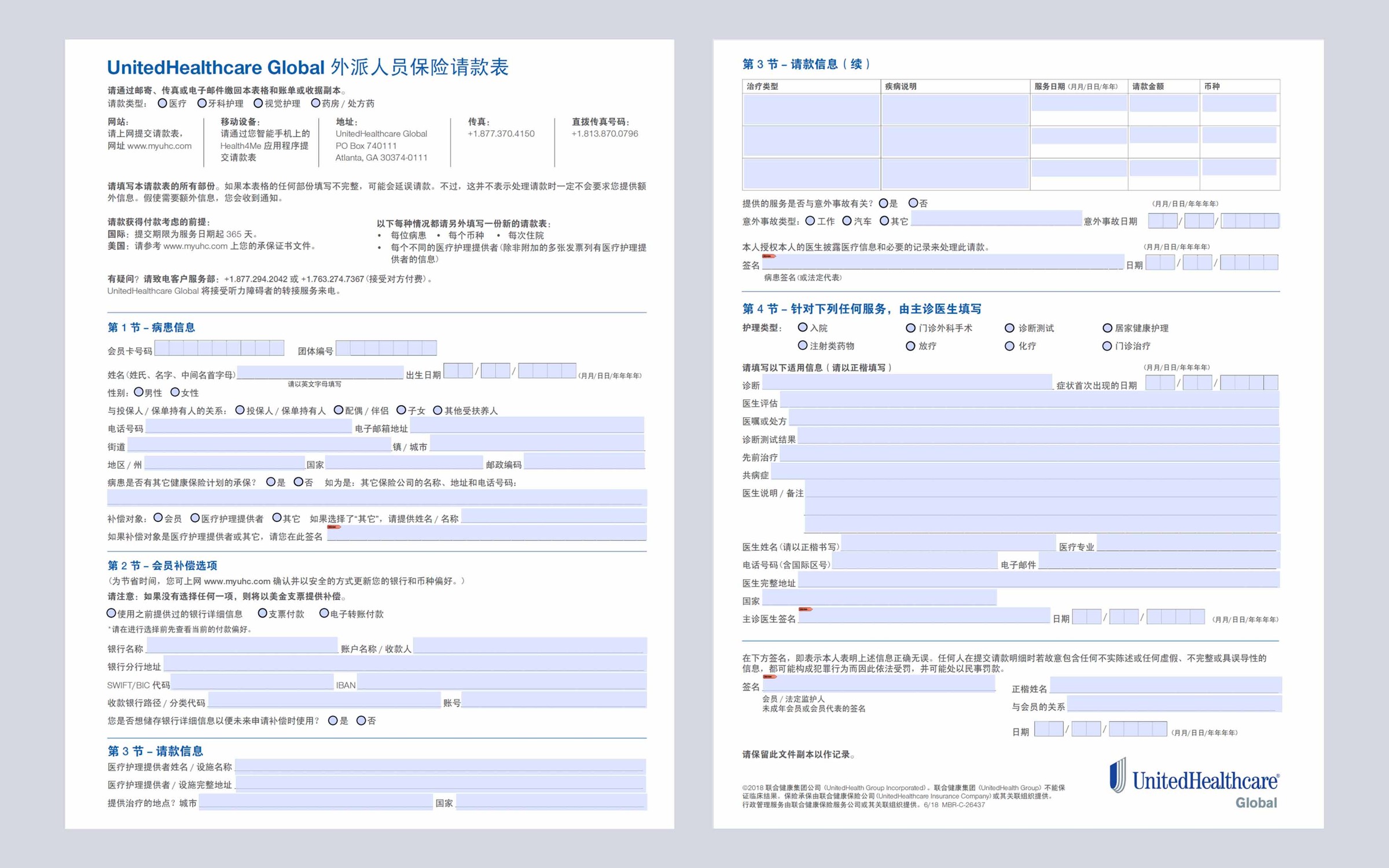Click the 第 4 节 section heading text
1389x868 pixels.
coord(861,309)
